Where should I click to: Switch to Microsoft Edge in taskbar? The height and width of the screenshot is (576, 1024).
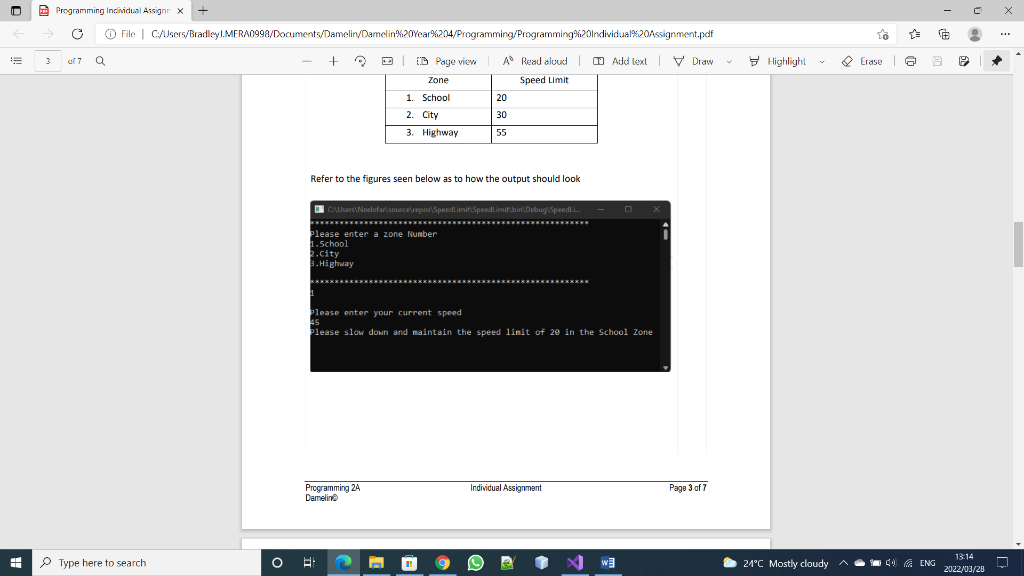(x=344, y=562)
